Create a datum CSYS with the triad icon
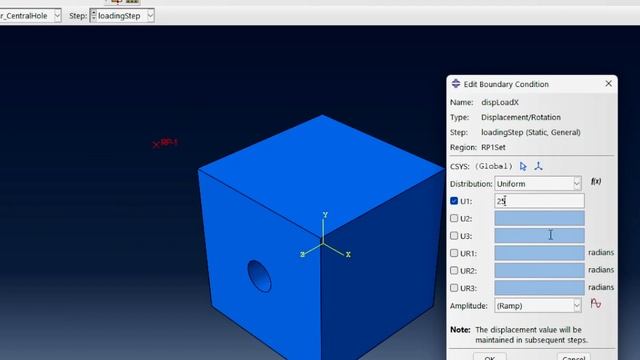Image resolution: width=640 pixels, height=360 pixels. click(538, 167)
